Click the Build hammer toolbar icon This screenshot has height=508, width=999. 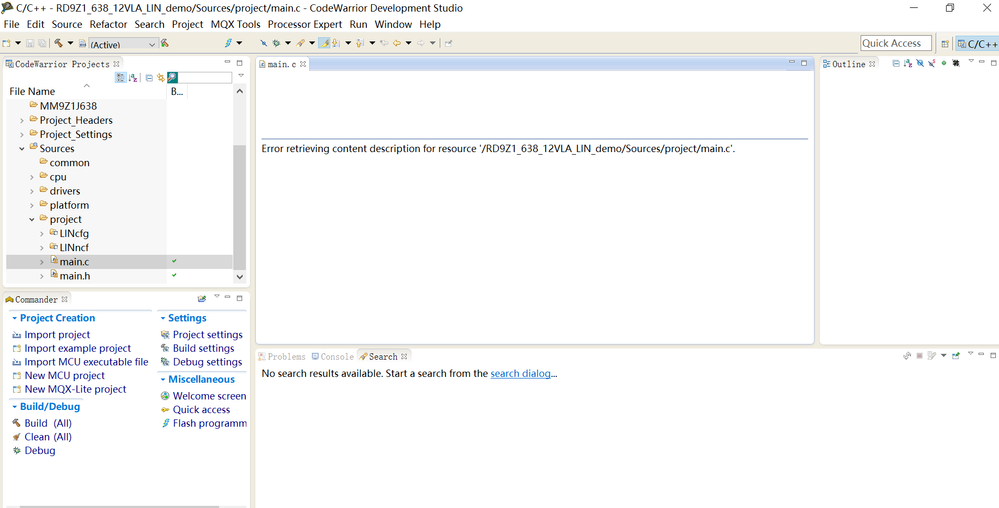pos(58,43)
